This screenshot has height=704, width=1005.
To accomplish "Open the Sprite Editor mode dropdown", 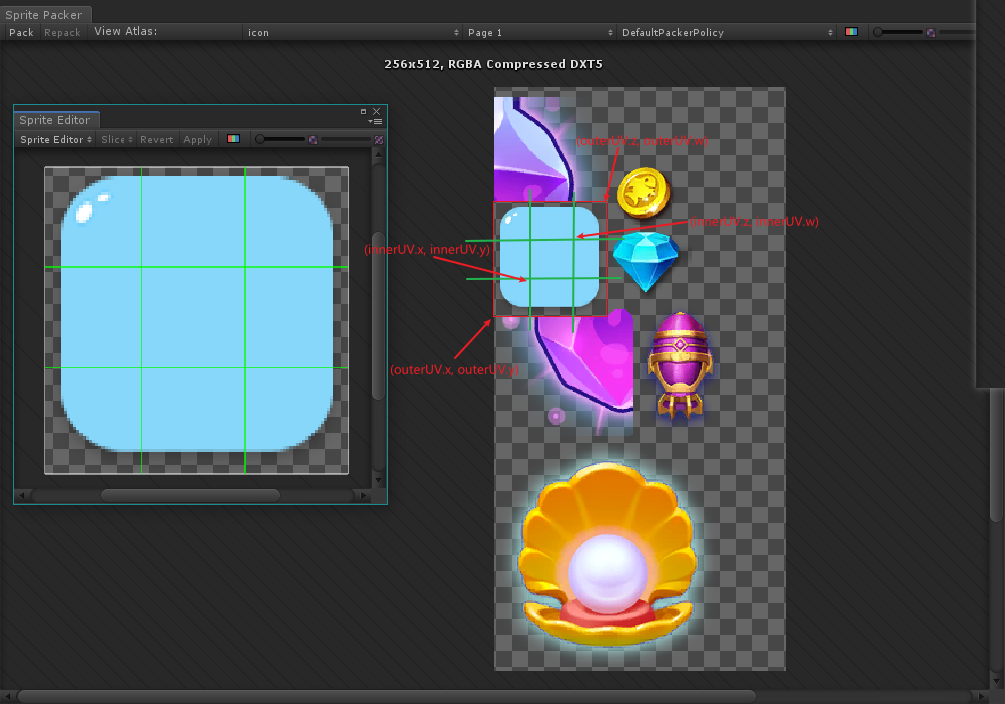I will (x=56, y=139).
